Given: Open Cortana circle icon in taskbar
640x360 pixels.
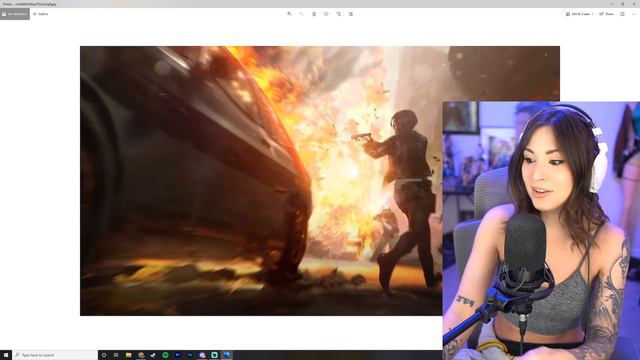Looking at the screenshot, I should [x=104, y=355].
